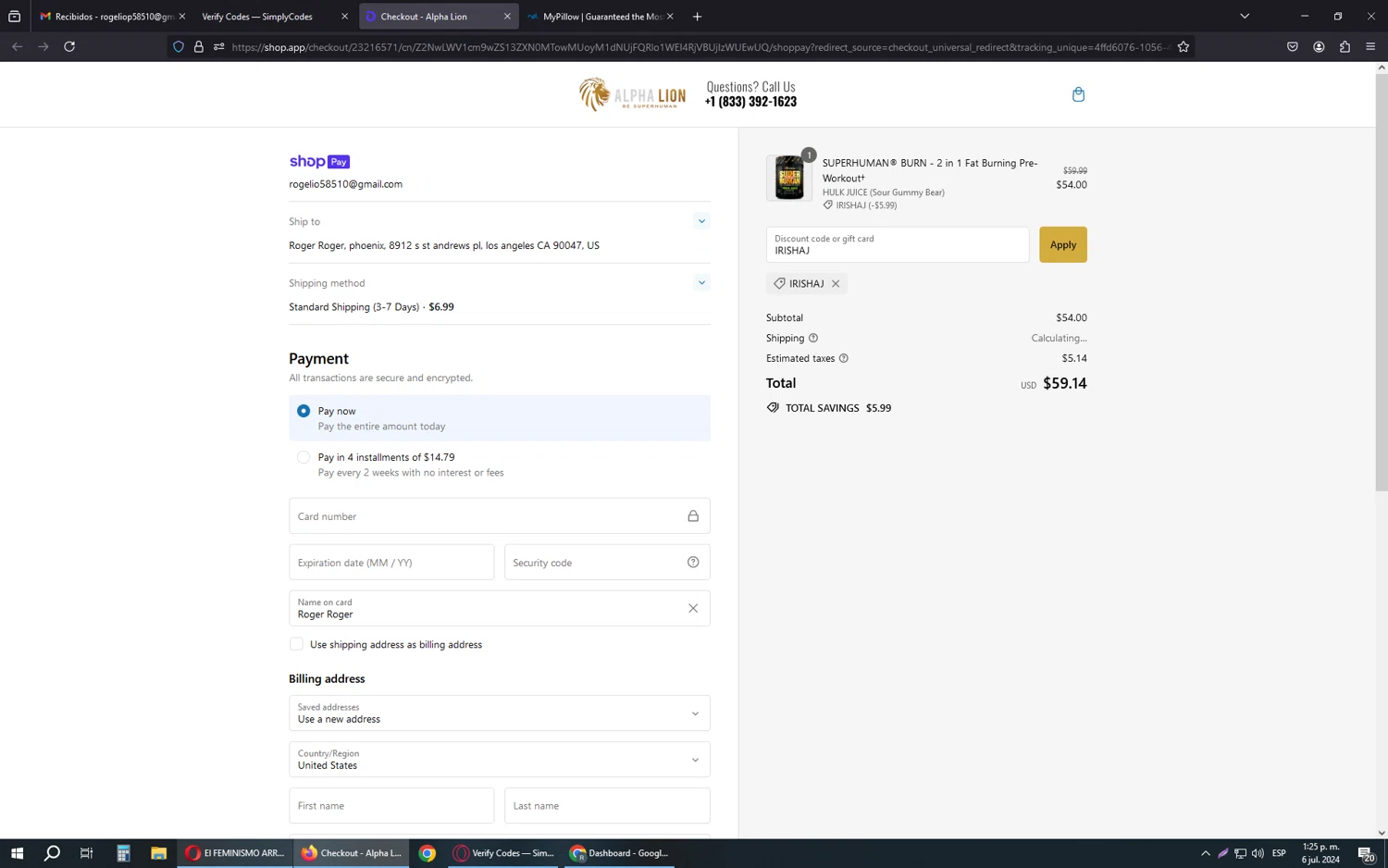The image size is (1388, 868).
Task: Save page to Pocket
Action: pyautogui.click(x=1293, y=46)
